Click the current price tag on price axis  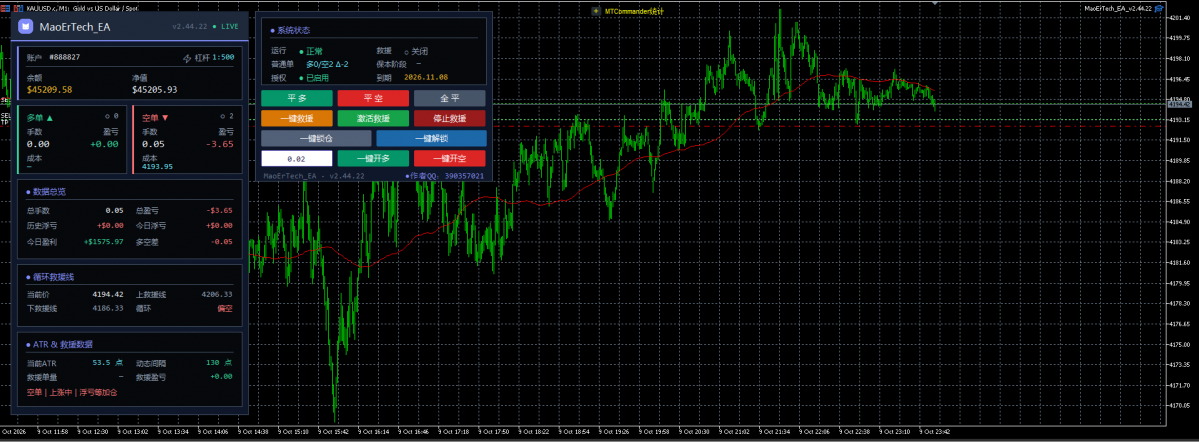point(1182,105)
